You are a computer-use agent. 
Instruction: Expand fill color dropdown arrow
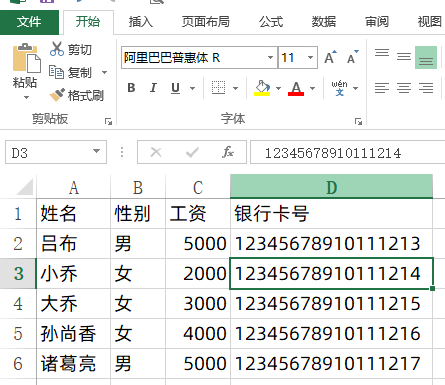[279, 88]
